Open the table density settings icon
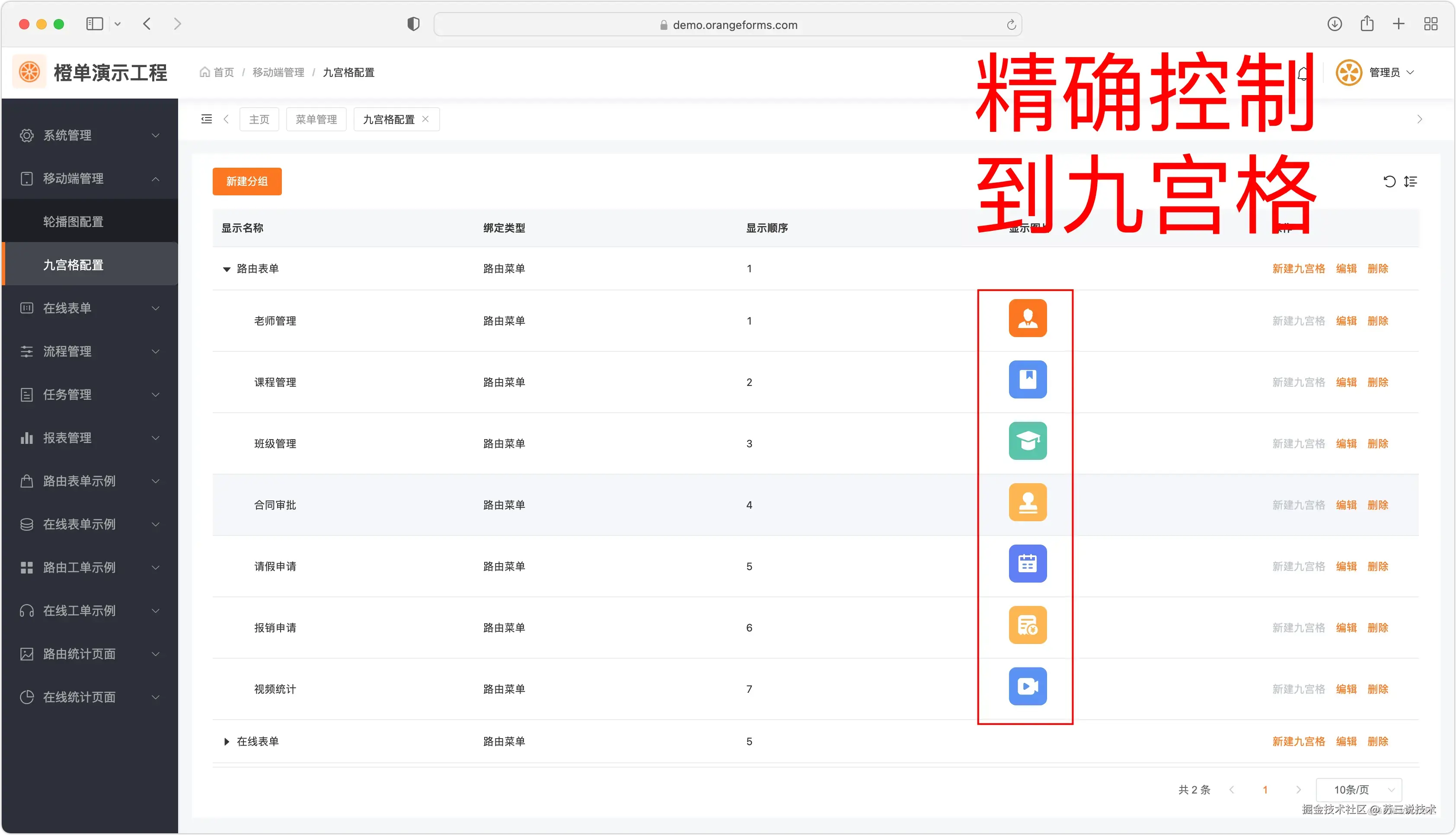 tap(1411, 182)
